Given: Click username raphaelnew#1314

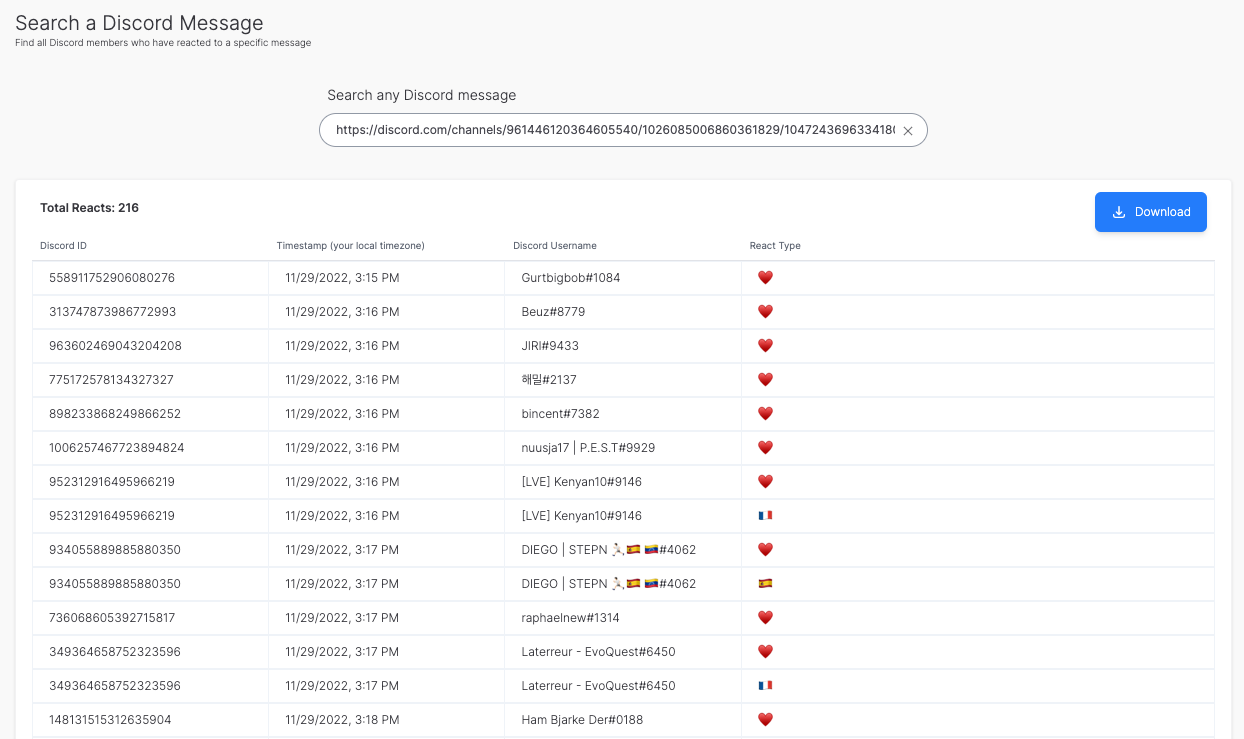Looking at the screenshot, I should point(571,618).
